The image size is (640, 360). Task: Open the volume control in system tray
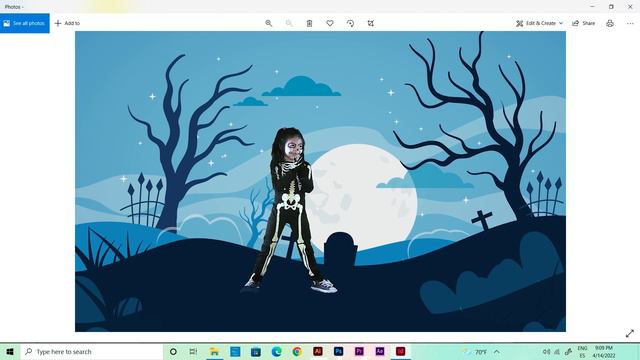click(547, 351)
